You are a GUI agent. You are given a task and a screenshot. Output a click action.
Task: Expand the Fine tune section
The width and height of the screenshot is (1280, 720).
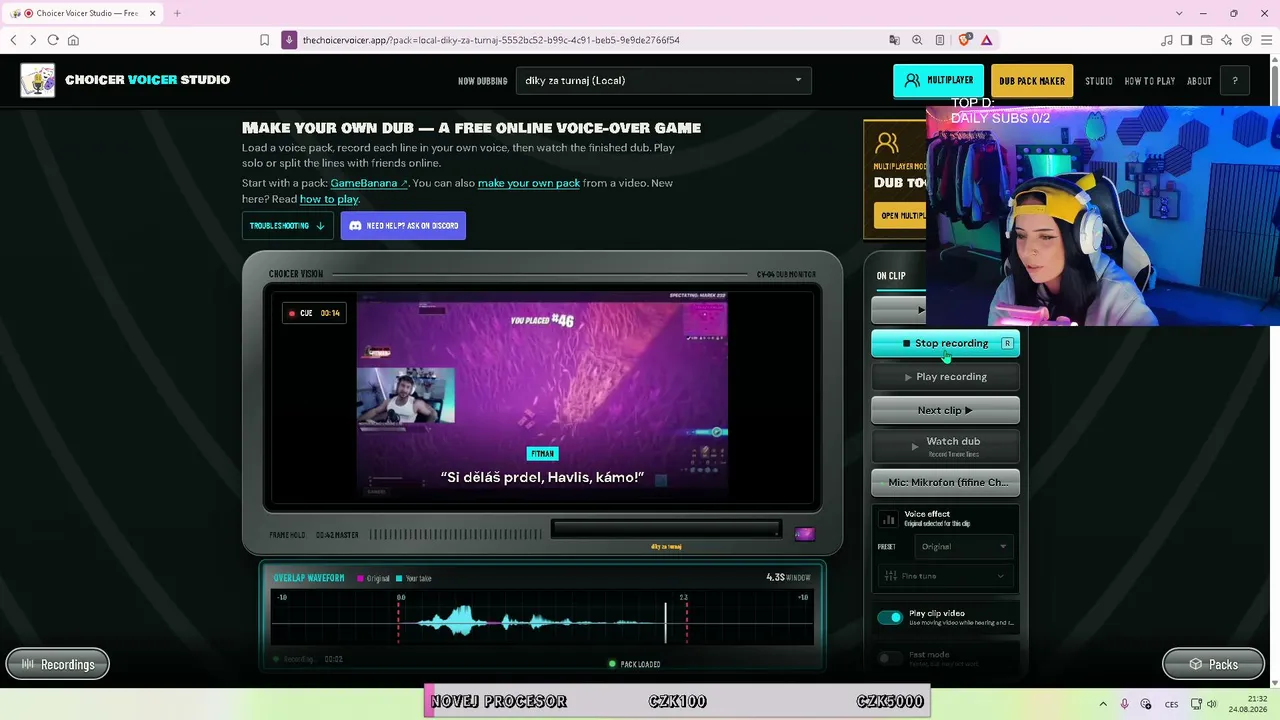(x=945, y=576)
